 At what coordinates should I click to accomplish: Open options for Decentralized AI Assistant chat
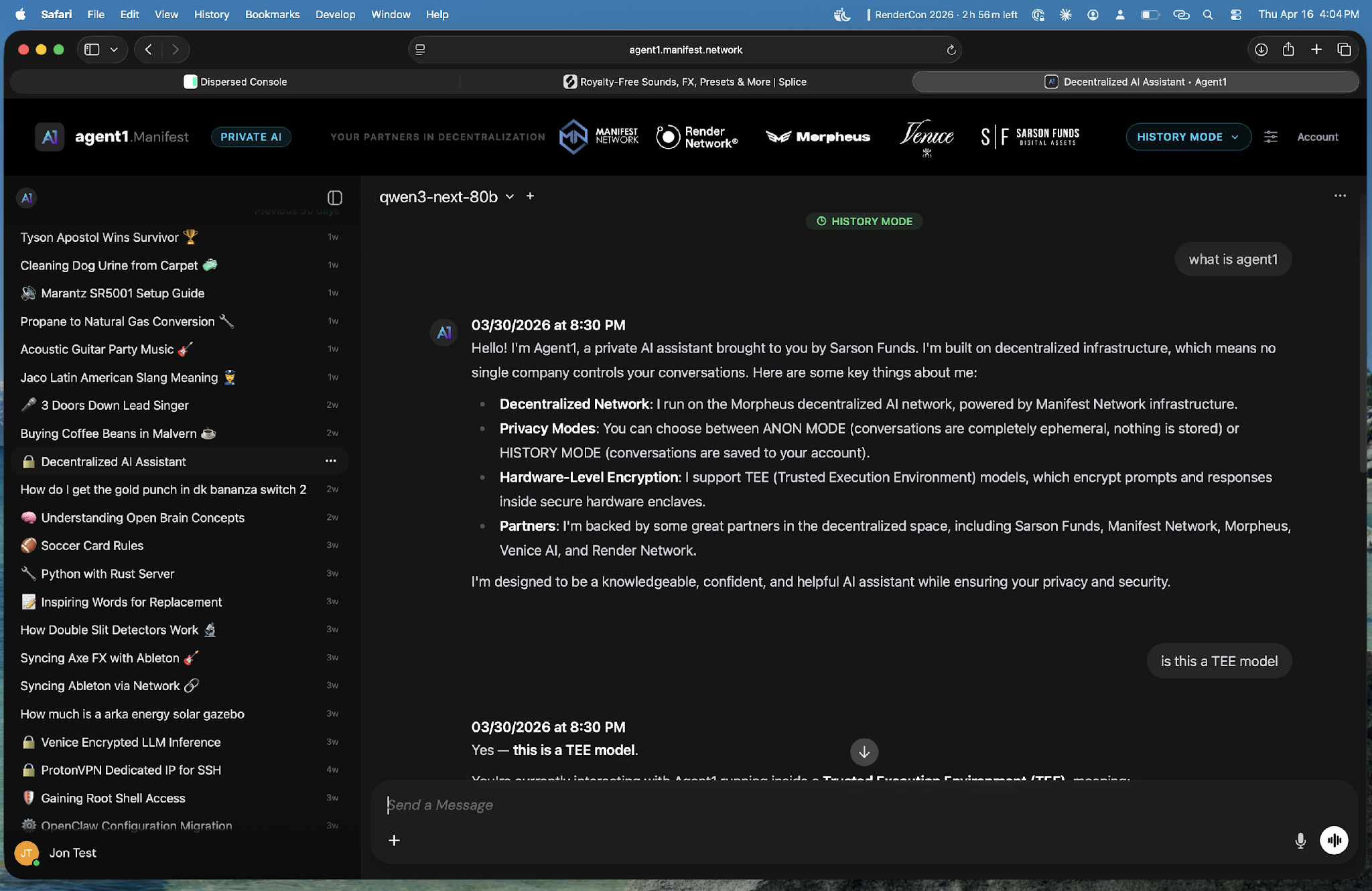pyautogui.click(x=331, y=461)
